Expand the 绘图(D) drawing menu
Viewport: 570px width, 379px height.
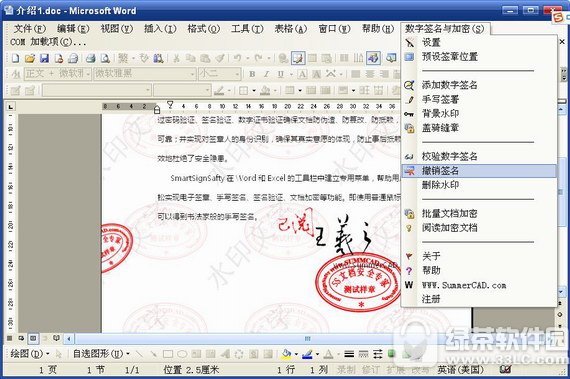tap(30, 354)
